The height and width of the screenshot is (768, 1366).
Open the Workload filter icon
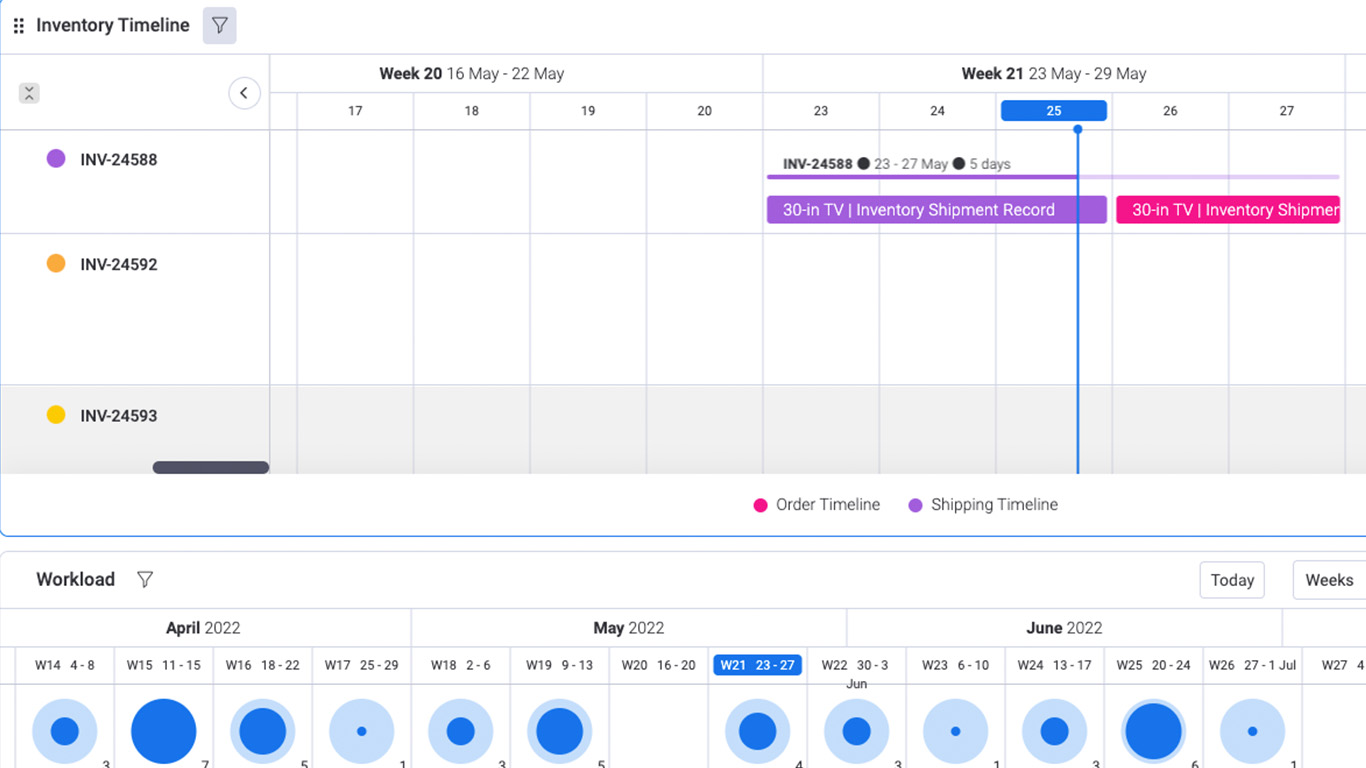145,579
